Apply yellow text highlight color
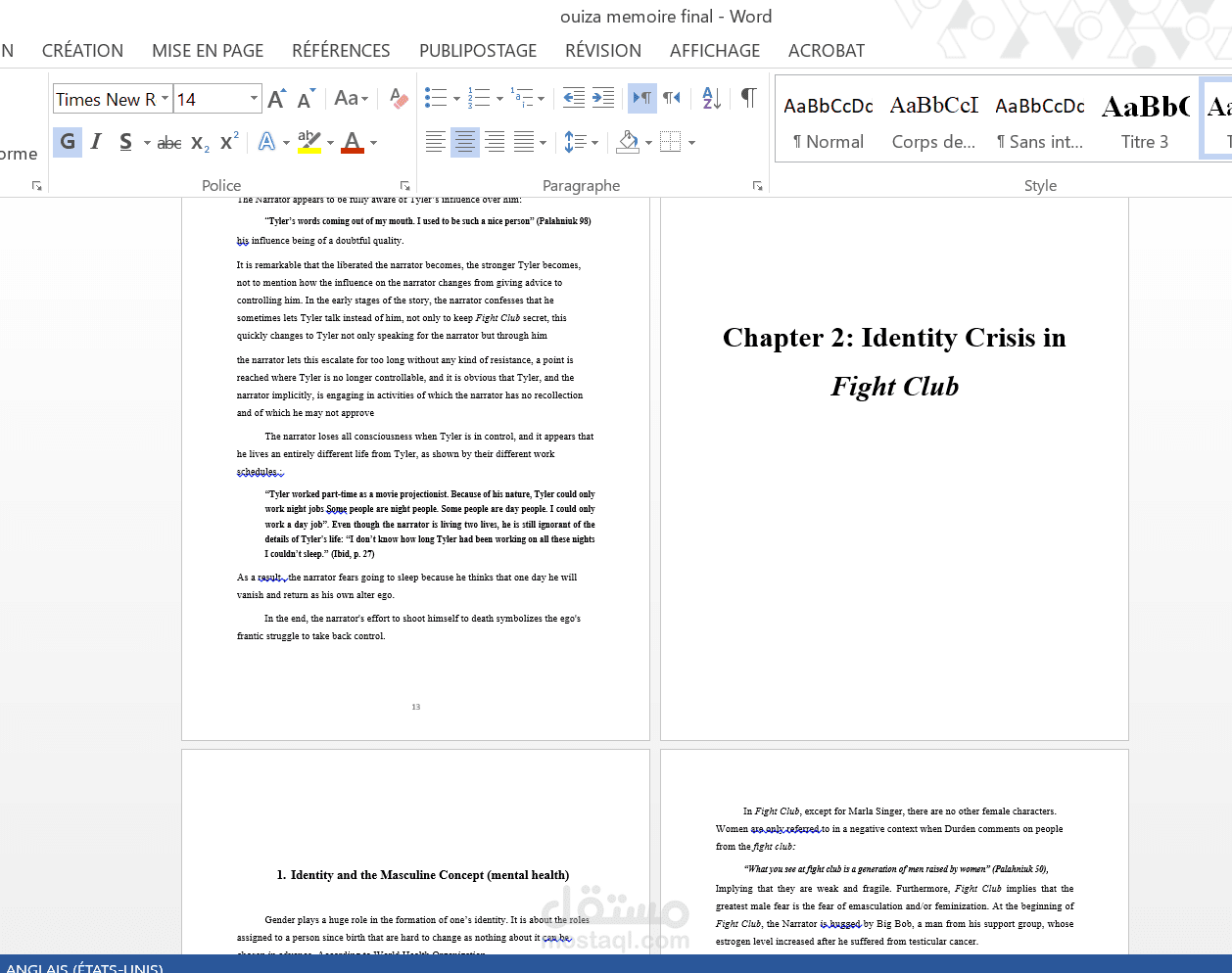 coord(309,142)
